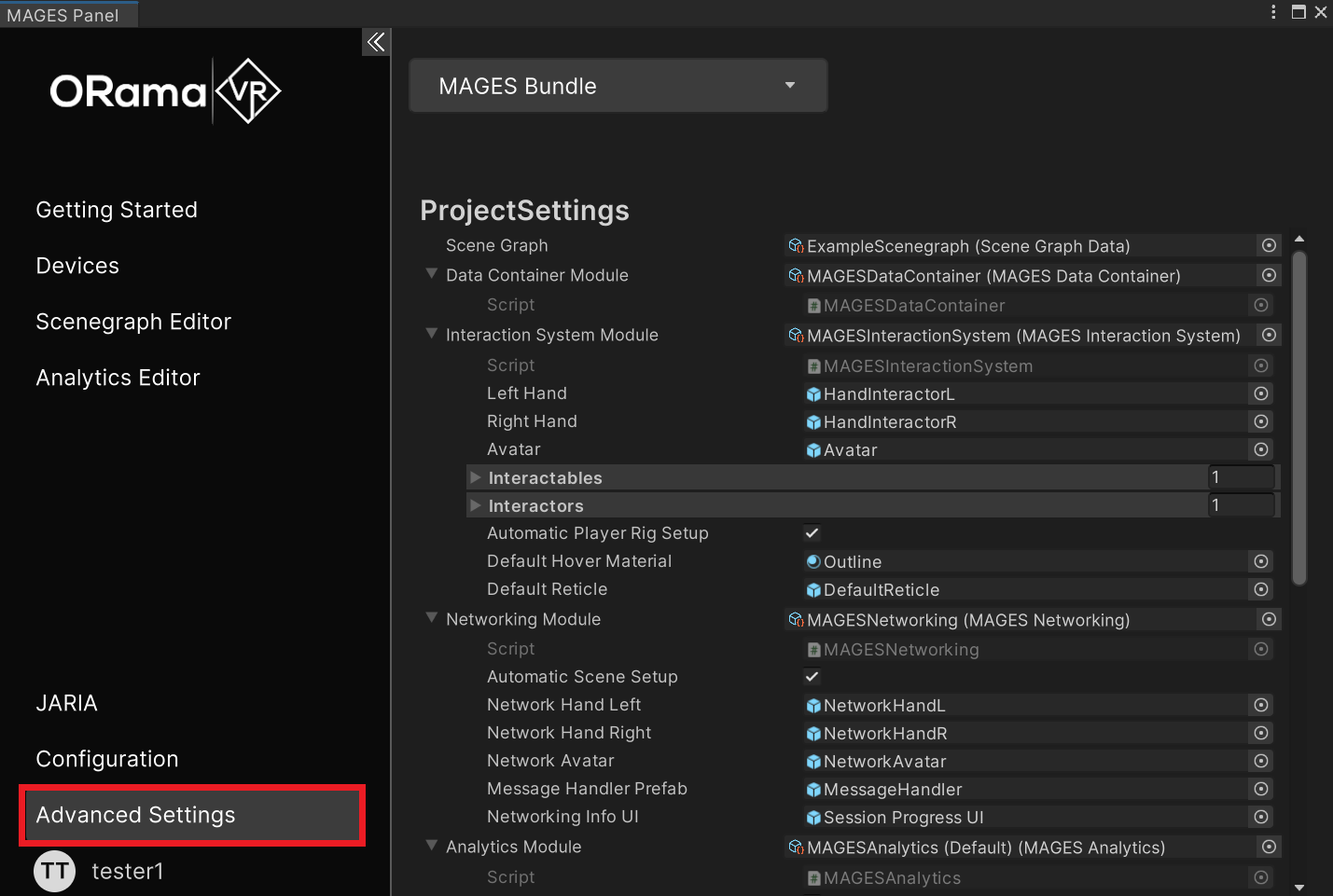The height and width of the screenshot is (896, 1333).
Task: Open the Analytics Editor page
Action: (x=118, y=378)
